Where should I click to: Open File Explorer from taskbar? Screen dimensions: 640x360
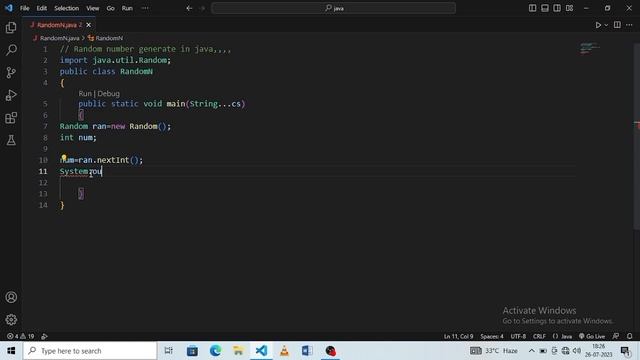click(238, 351)
